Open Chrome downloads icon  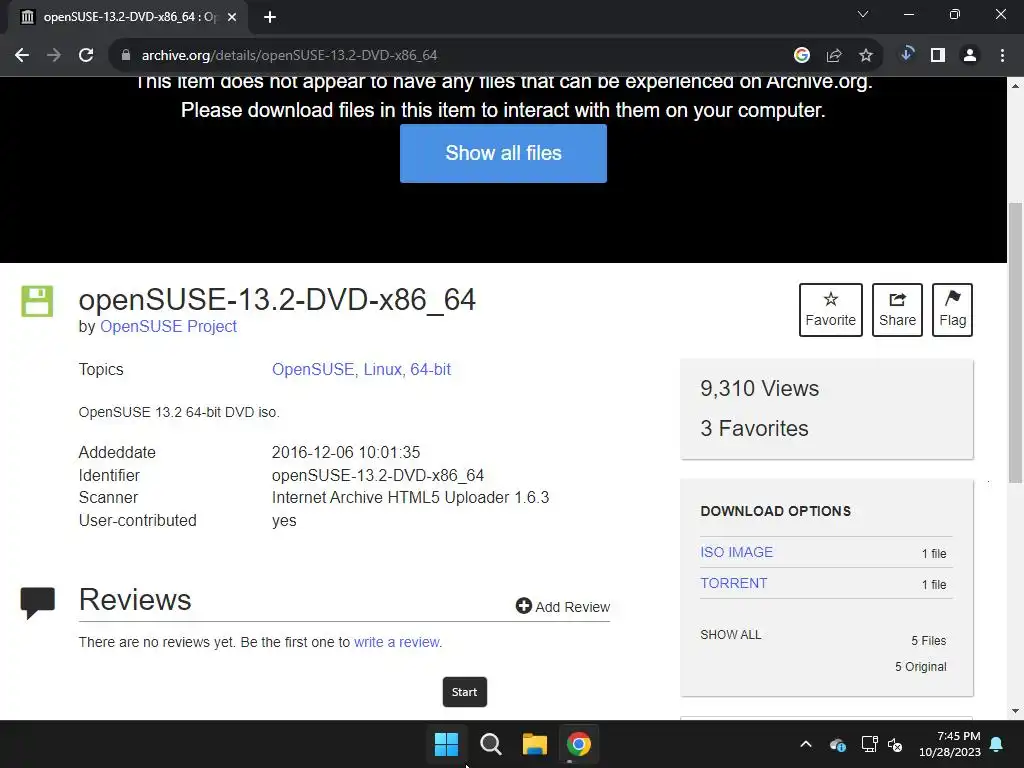(906, 55)
